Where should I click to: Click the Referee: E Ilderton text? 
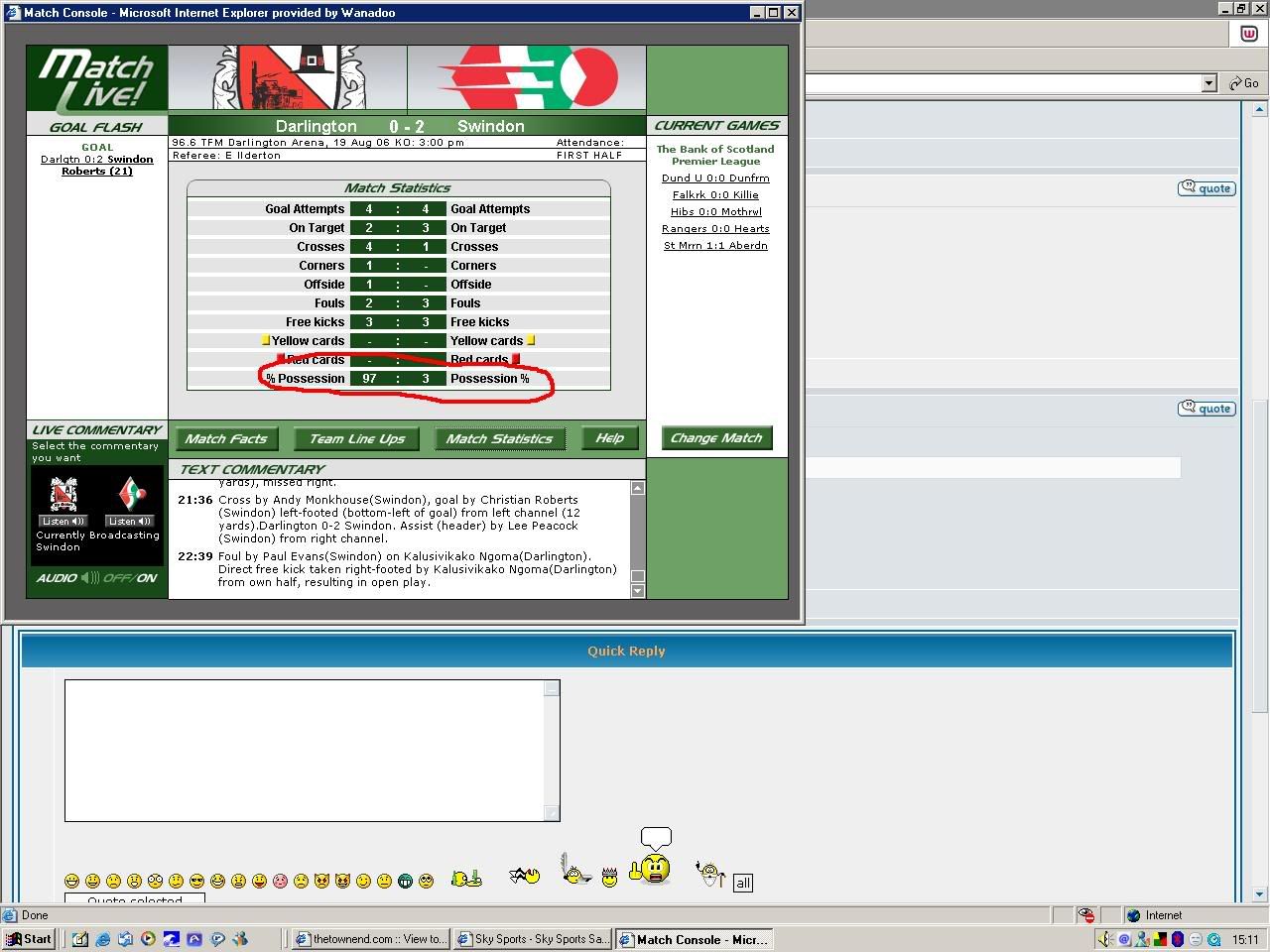(x=226, y=156)
